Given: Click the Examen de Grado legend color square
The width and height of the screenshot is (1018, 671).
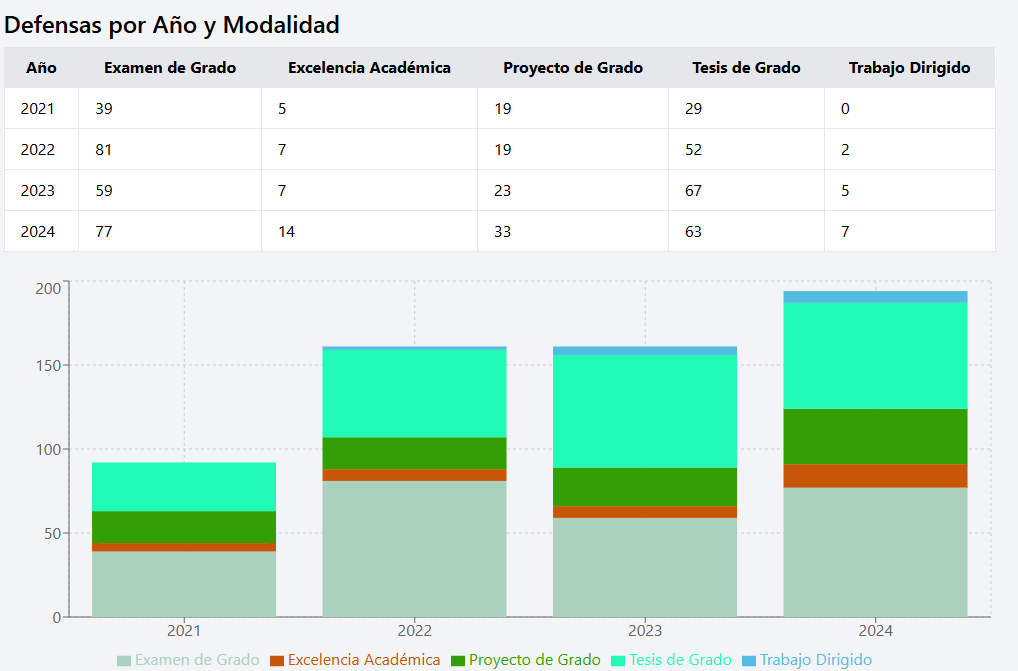Looking at the screenshot, I should (124, 661).
